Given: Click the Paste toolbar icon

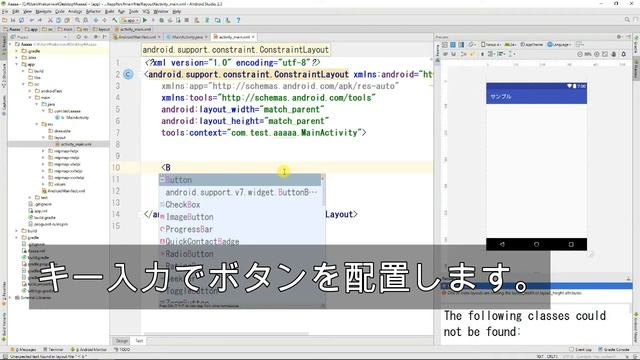Looking at the screenshot, I should click(x=67, y=20).
